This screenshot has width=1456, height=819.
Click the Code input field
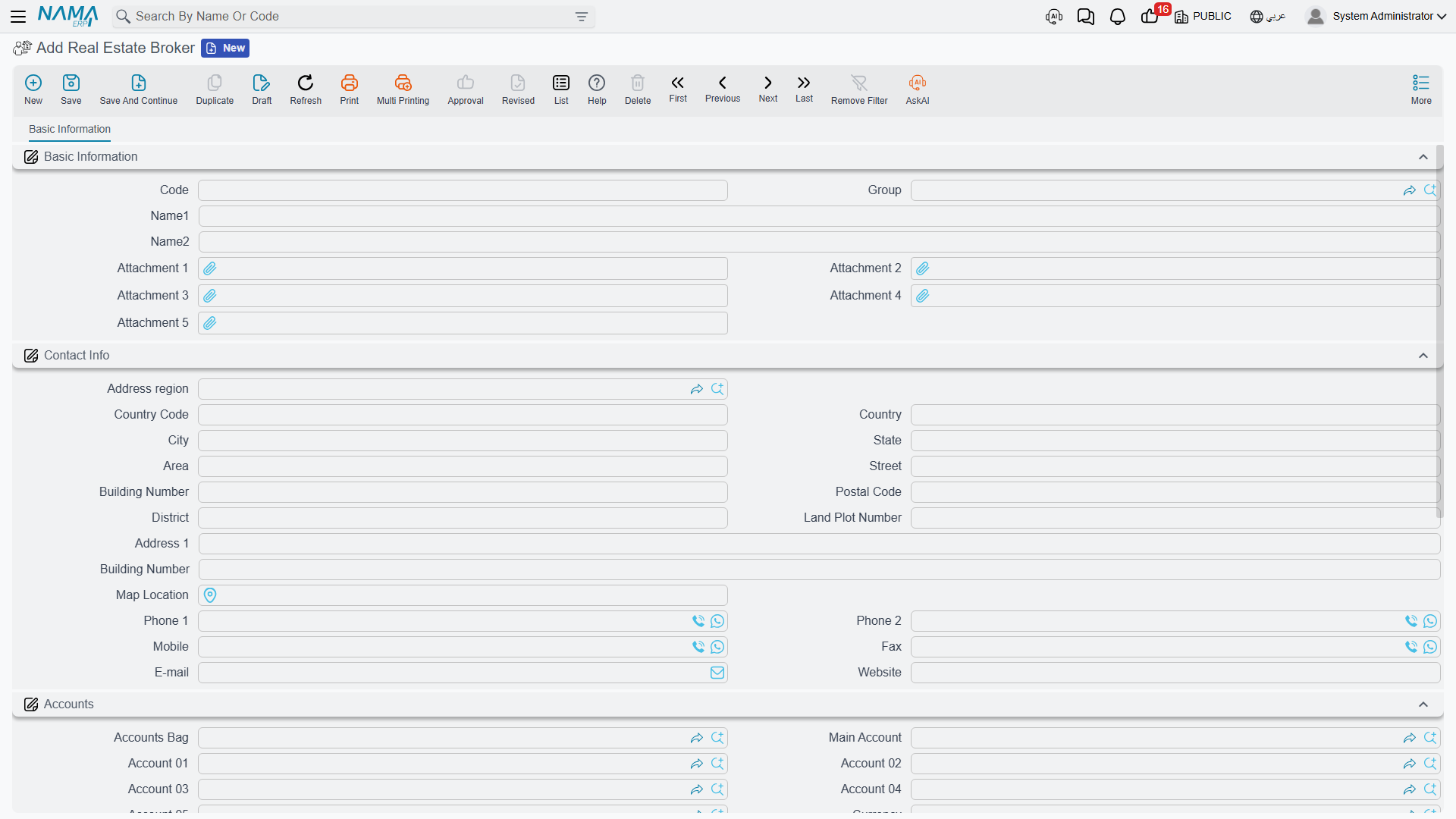tap(463, 190)
